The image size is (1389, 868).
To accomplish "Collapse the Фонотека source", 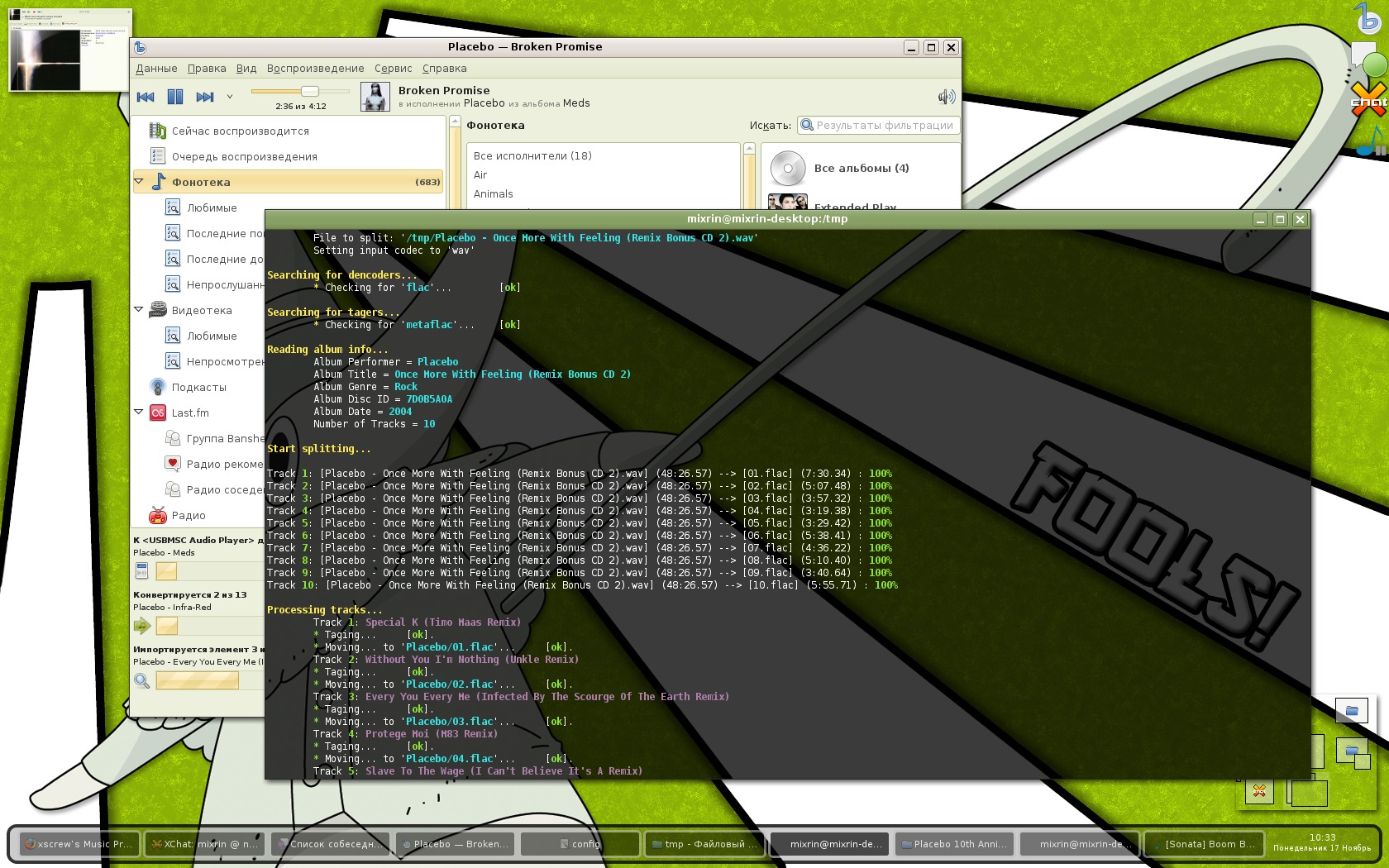I will [x=139, y=181].
